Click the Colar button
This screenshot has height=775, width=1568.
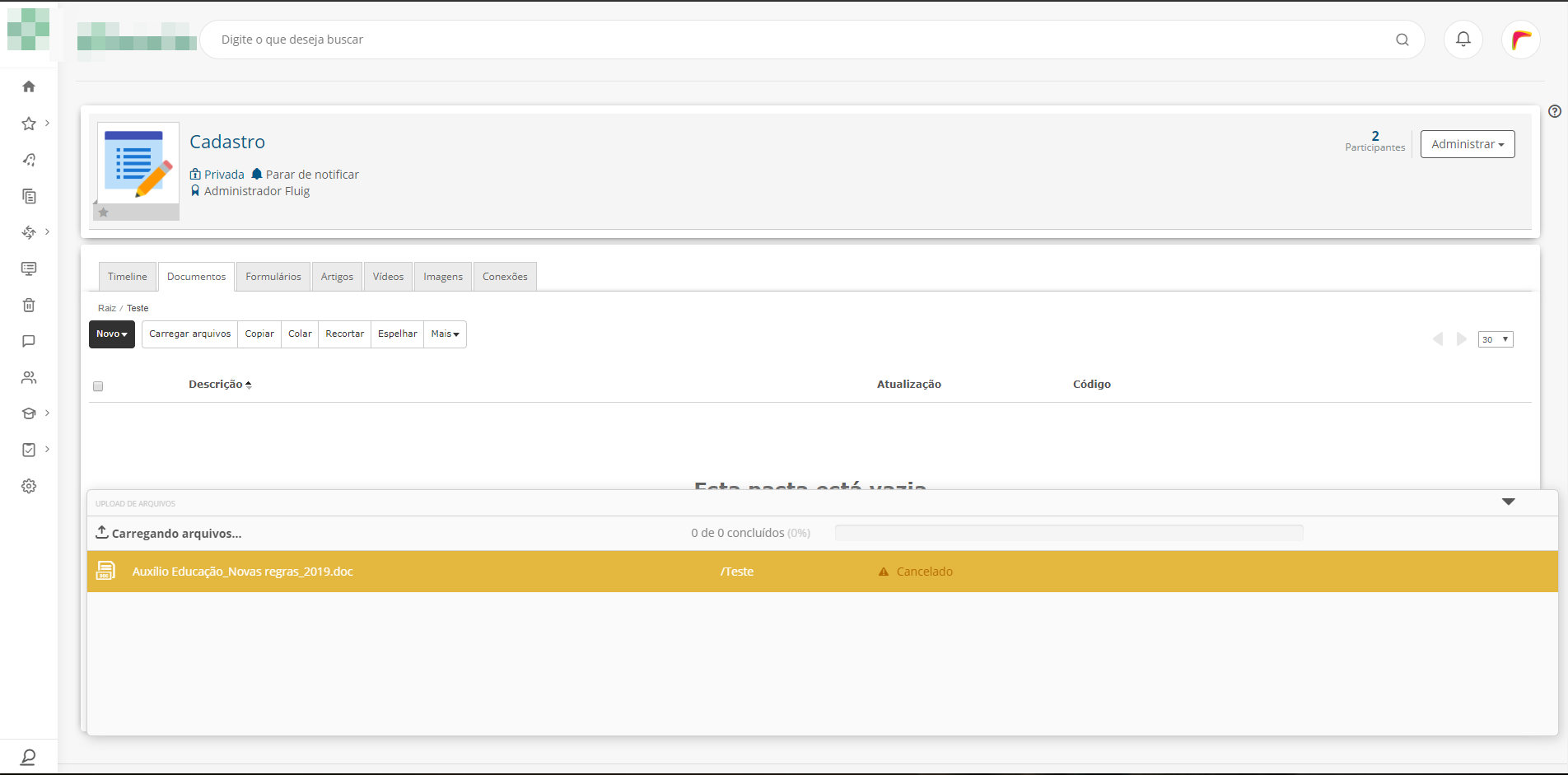(x=300, y=334)
